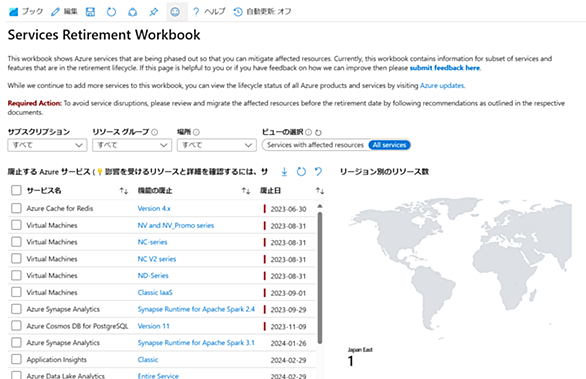Screen dimensions: 586x379
Task: Click the サービス名 column header
Action: [44, 191]
